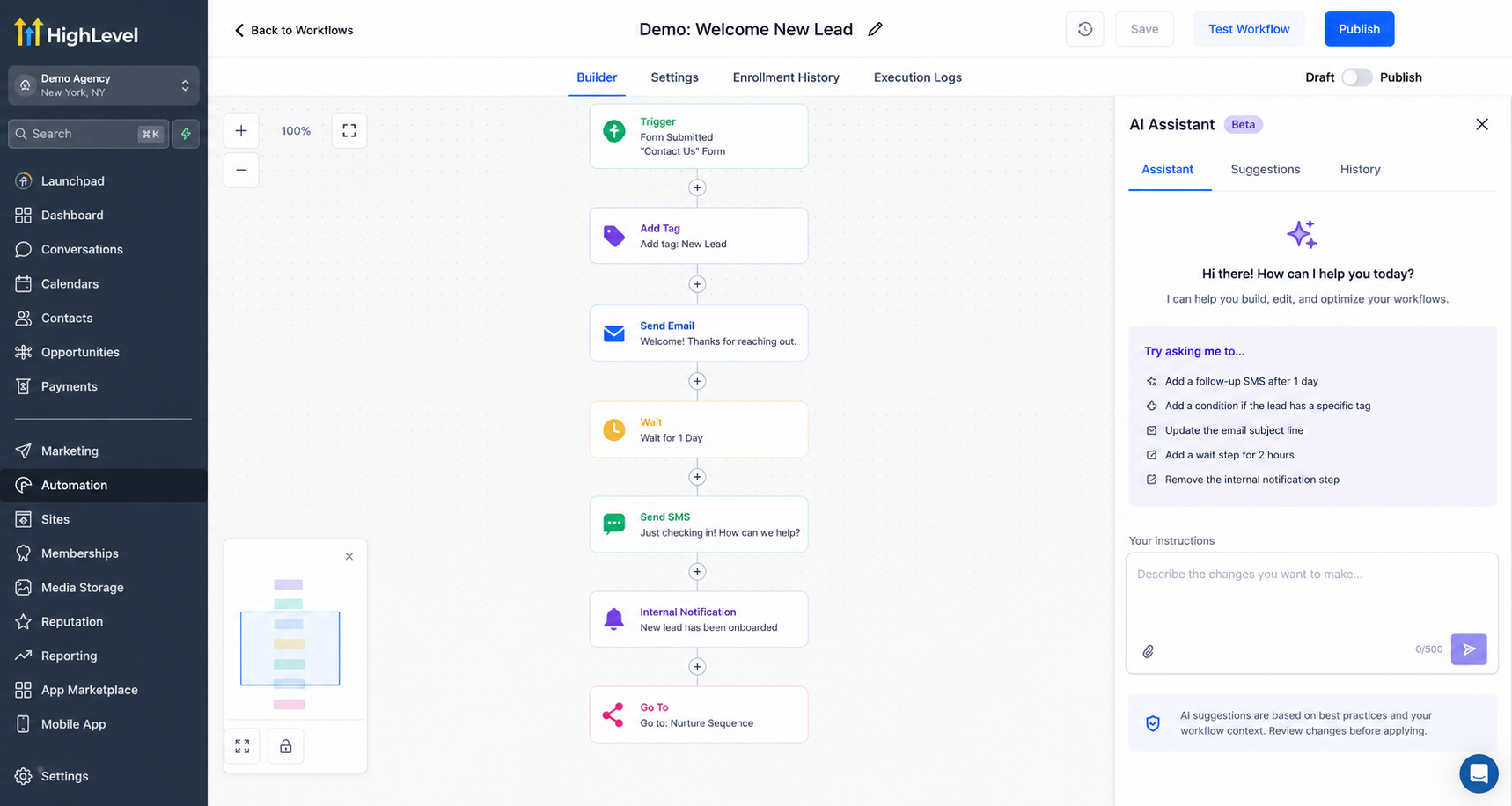Click attachment paperclip in instructions box
1512x806 pixels.
[1149, 651]
